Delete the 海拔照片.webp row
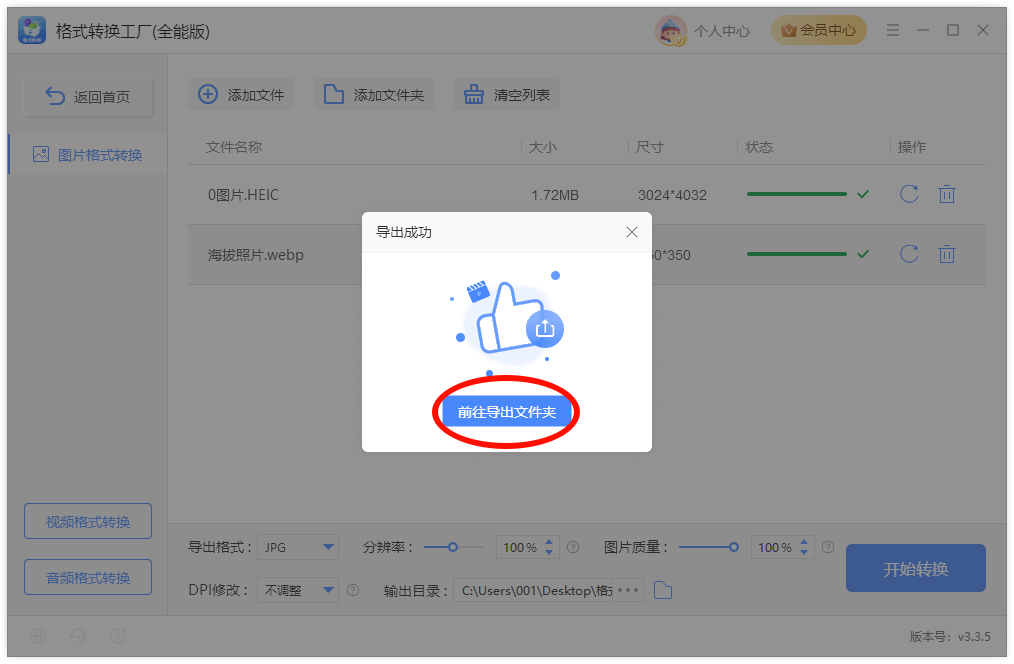Screen dimensions: 1014x664 coord(947,254)
